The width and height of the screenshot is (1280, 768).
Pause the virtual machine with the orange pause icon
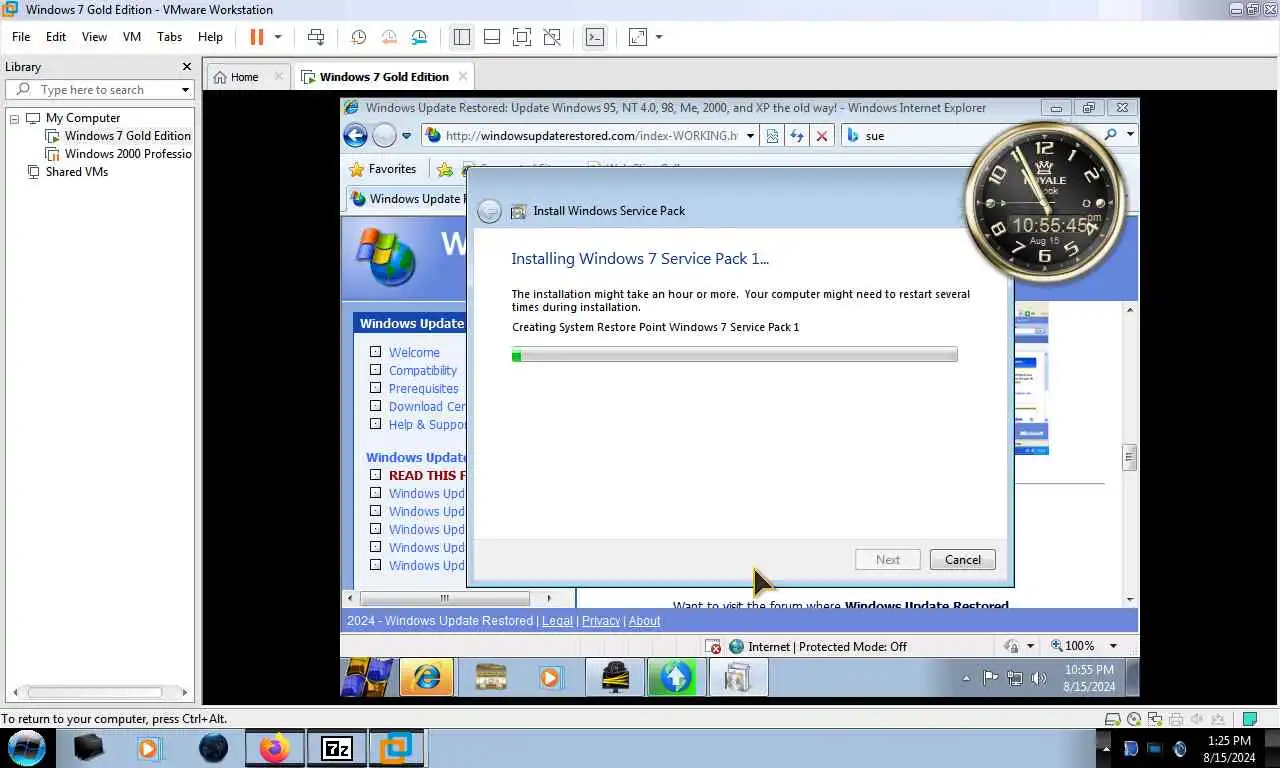(x=256, y=37)
